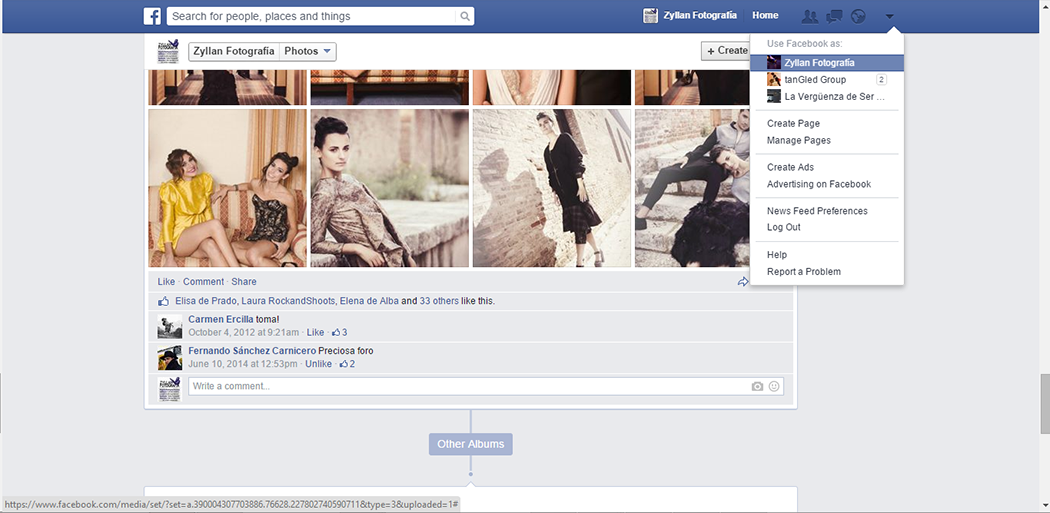1050x513 pixels.
Task: Open News Feed Preferences
Action: [x=817, y=210]
